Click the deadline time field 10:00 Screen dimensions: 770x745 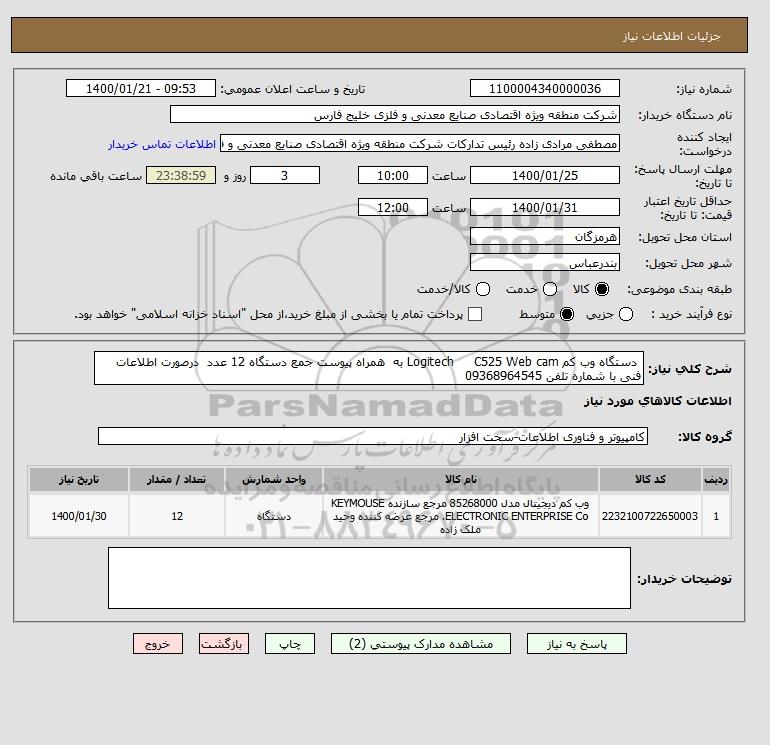tap(393, 175)
